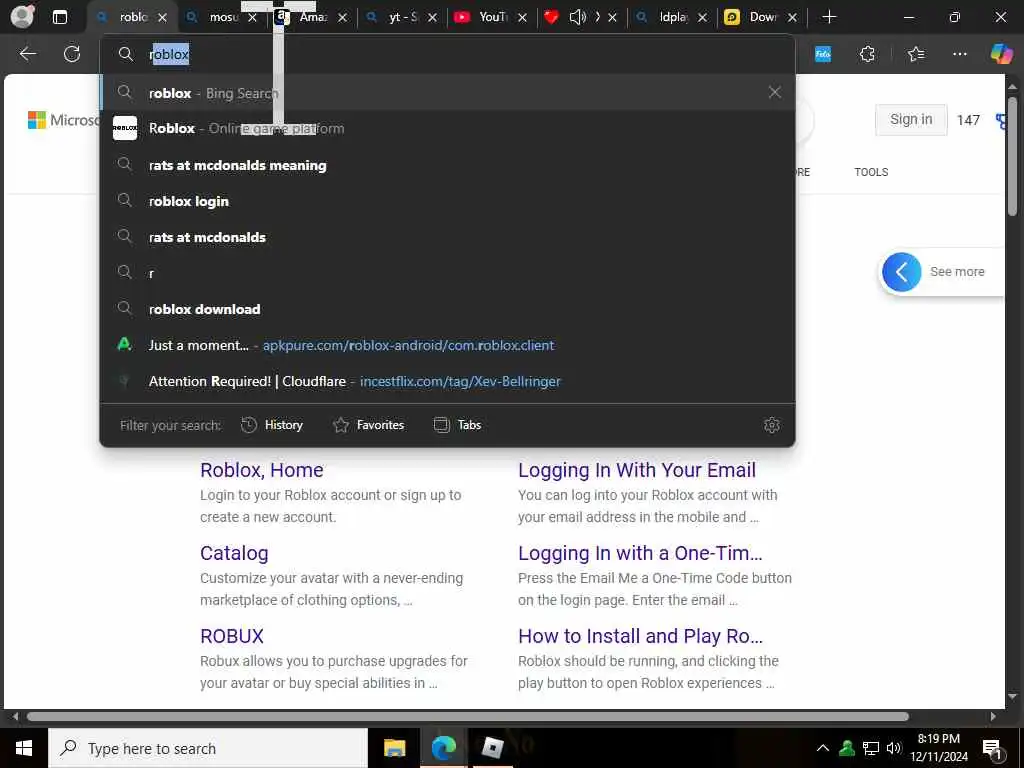Image resolution: width=1024 pixels, height=768 pixels.
Task: Open 'How to Install and Play Ro...' link
Action: (640, 636)
